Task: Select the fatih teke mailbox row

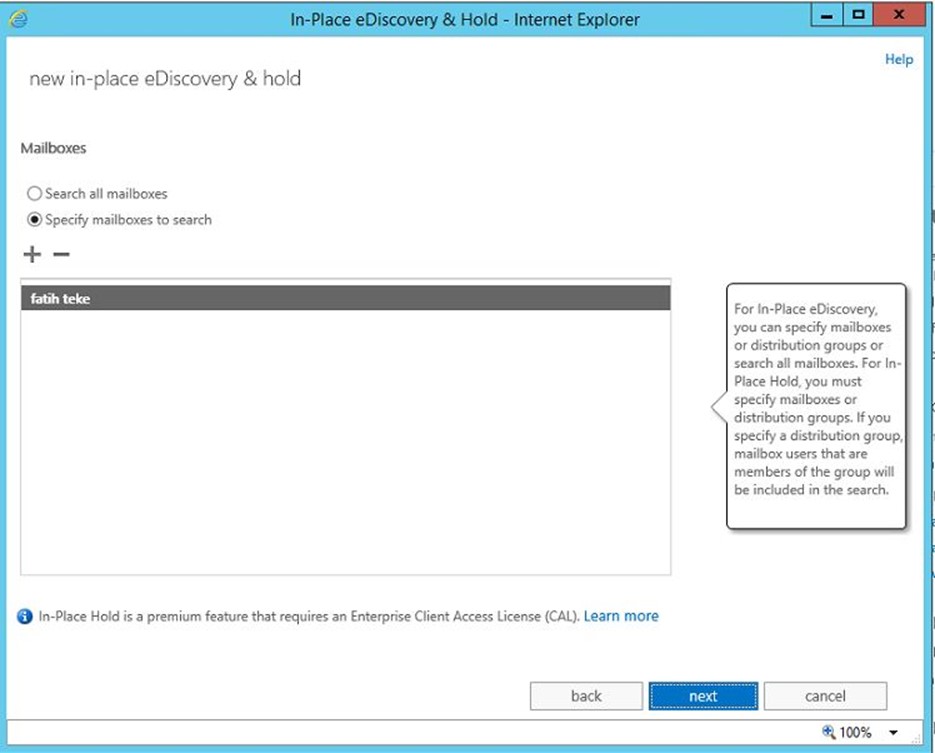Action: (346, 298)
